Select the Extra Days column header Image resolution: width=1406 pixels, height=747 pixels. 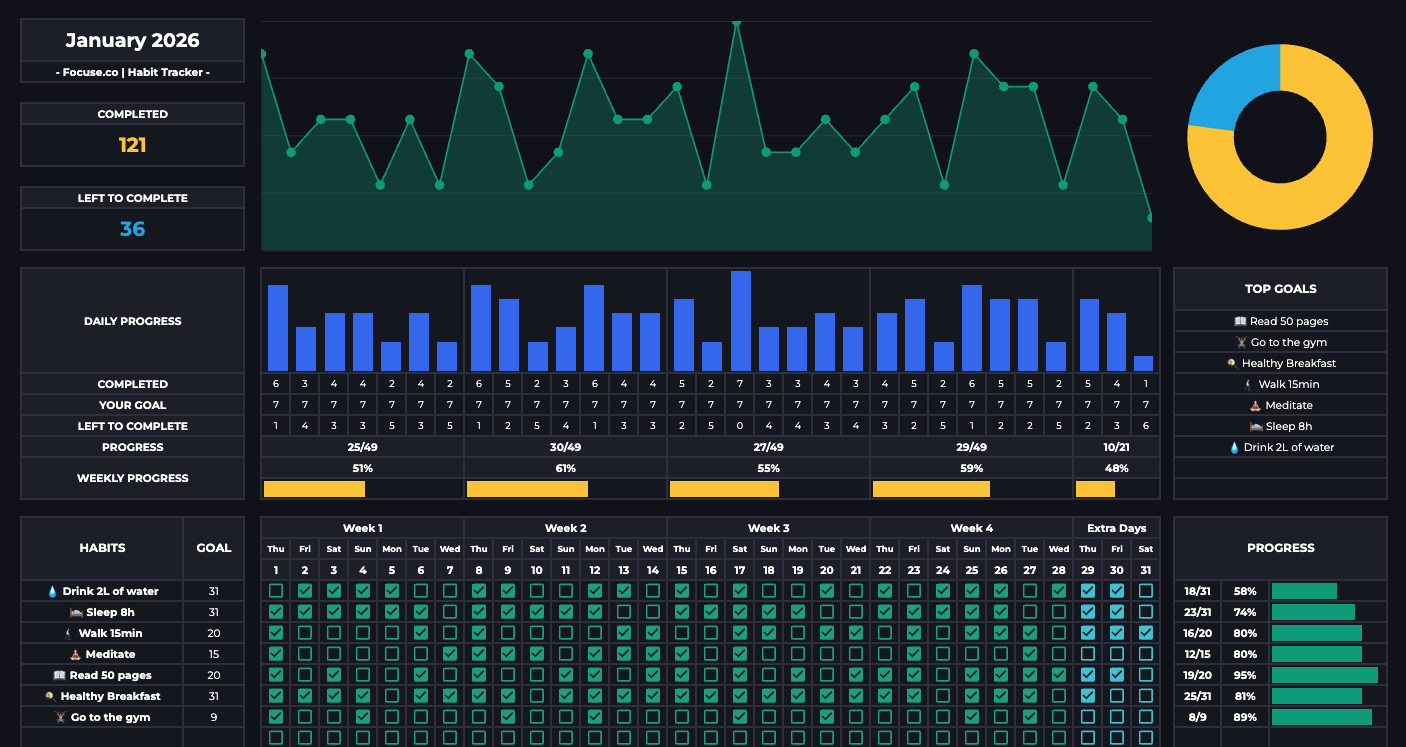click(x=1116, y=528)
